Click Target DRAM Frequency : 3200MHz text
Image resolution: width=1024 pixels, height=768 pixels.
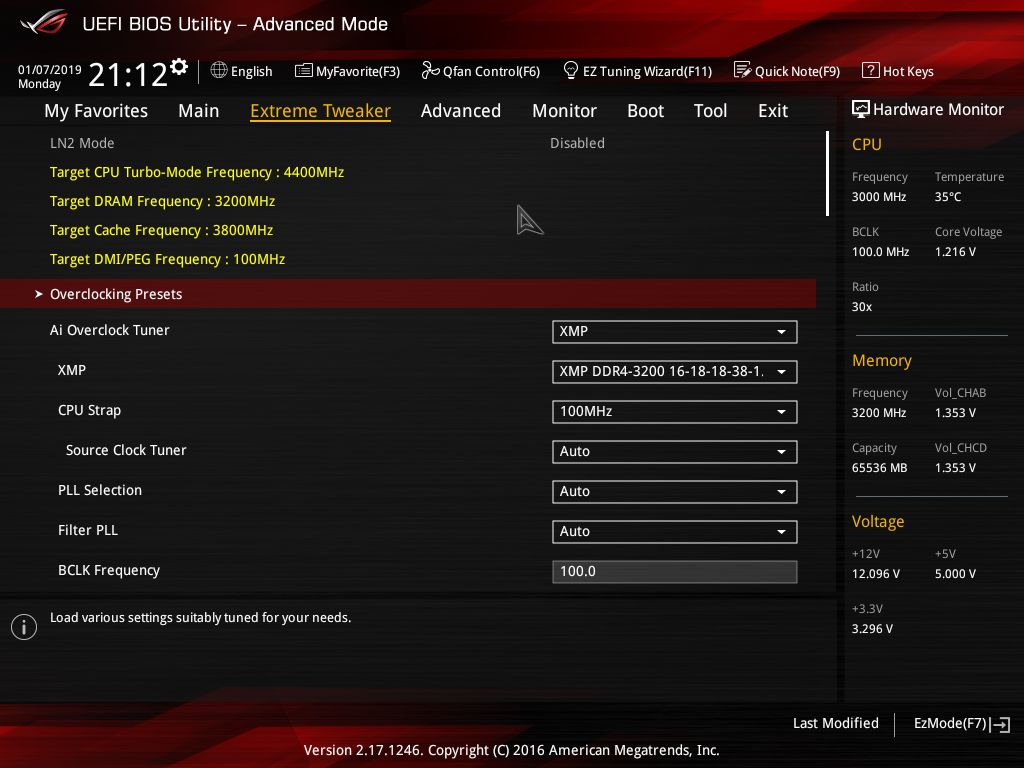[162, 201]
